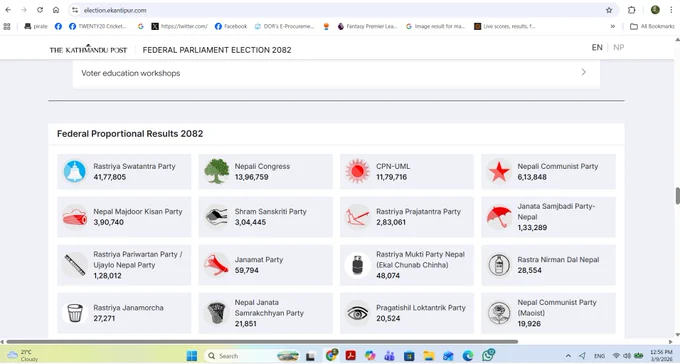Click Janamat Party megaphone icon

(216, 265)
